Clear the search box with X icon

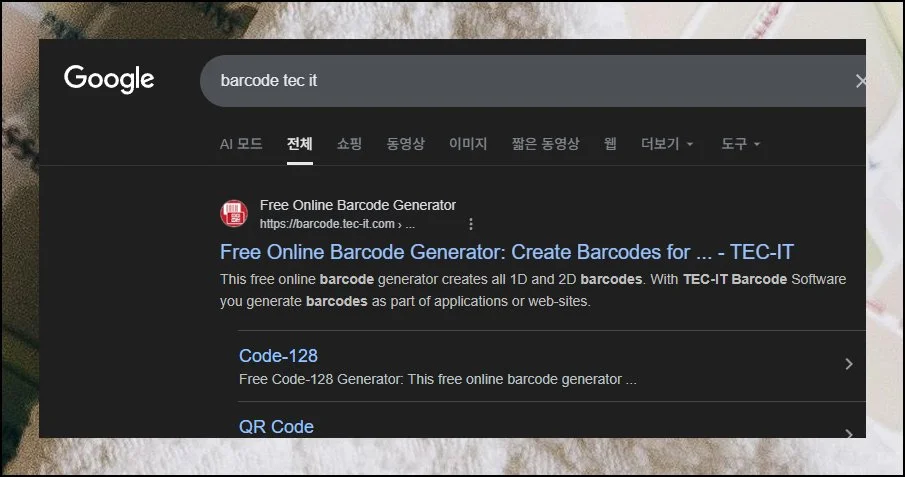pyautogui.click(x=860, y=81)
